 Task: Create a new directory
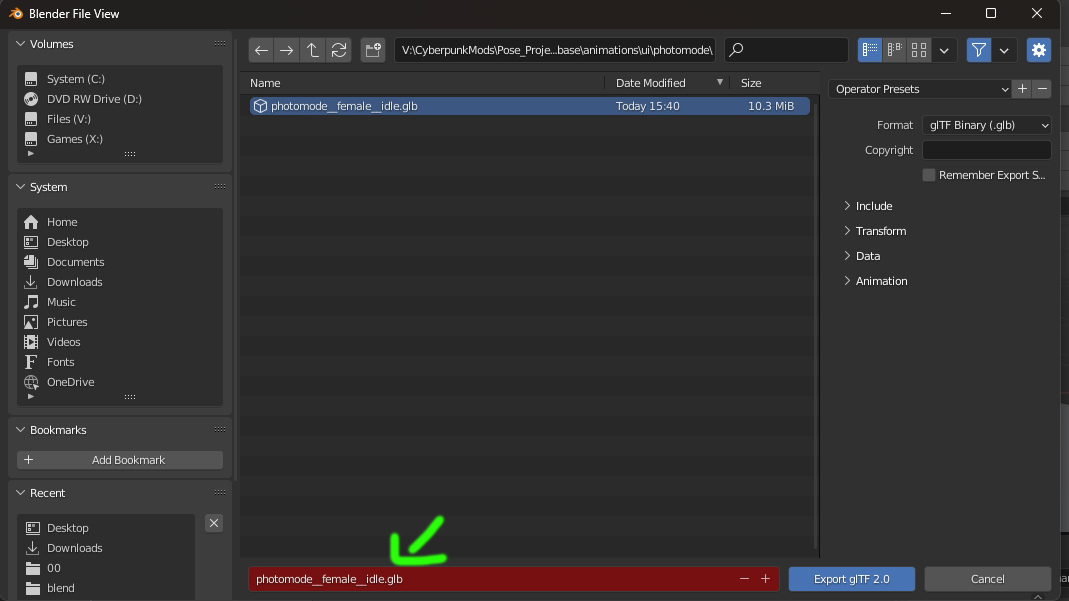372,49
